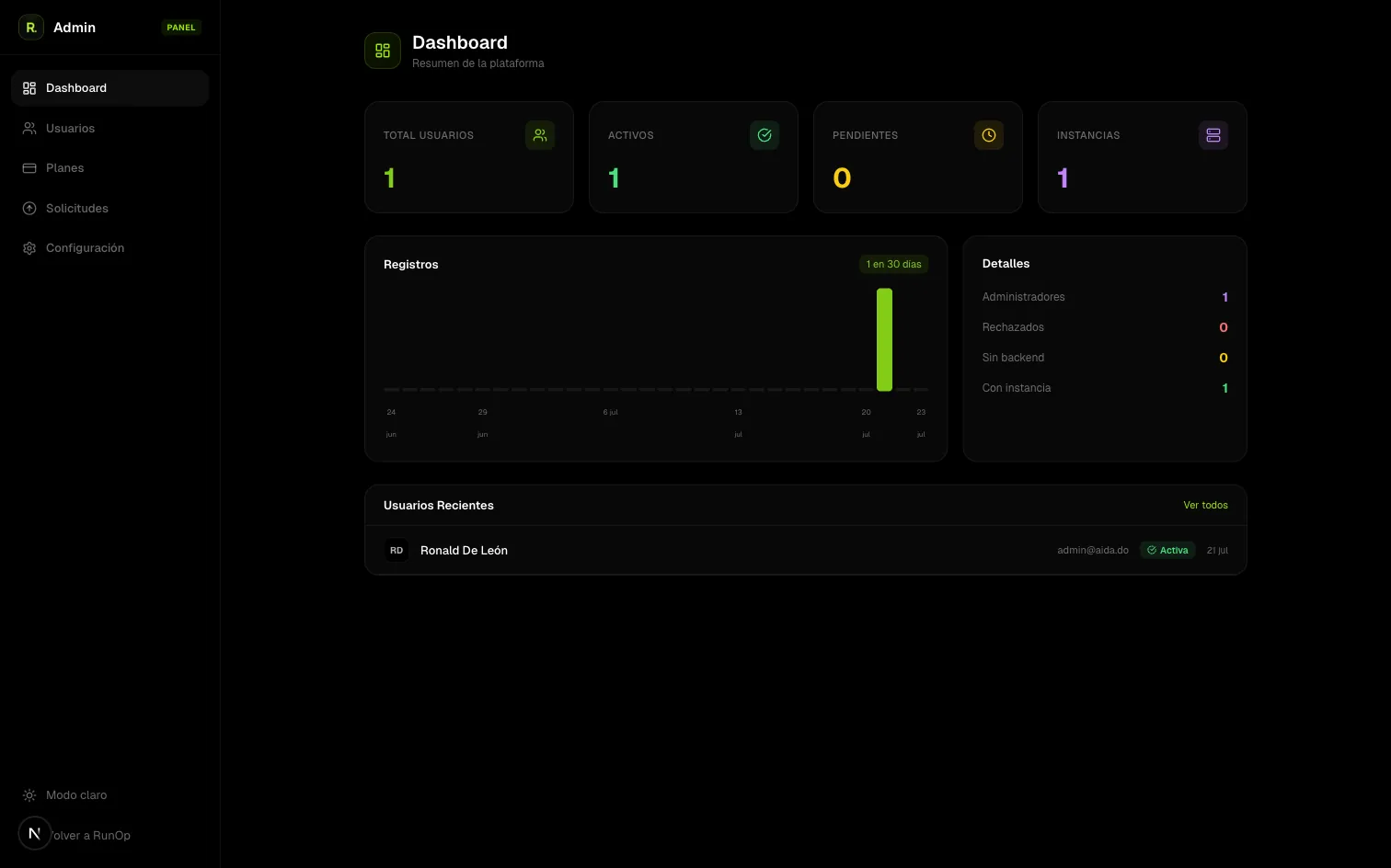Click the Total Usuarios value 1
Viewport: 1391px width, 868px height.
(390, 178)
